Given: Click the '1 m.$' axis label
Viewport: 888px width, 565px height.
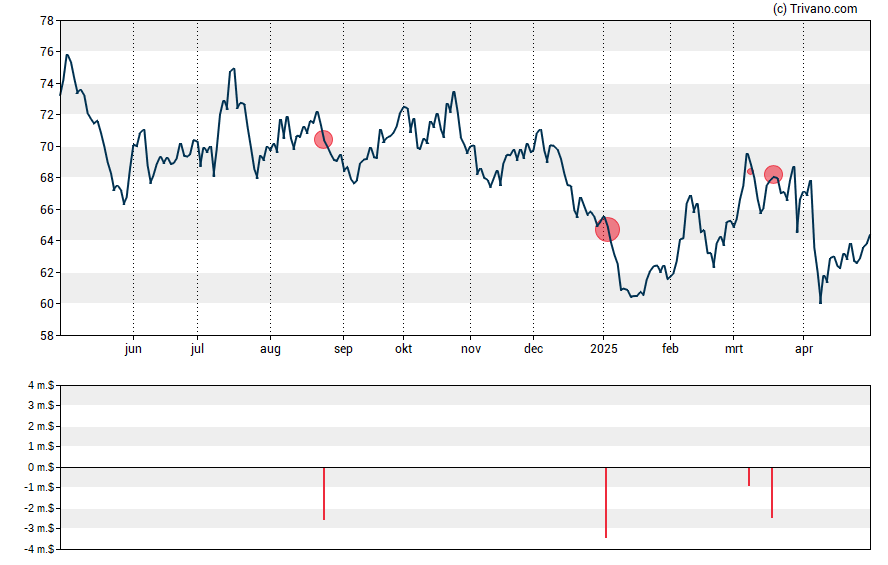Looking at the screenshot, I should 41,446.
